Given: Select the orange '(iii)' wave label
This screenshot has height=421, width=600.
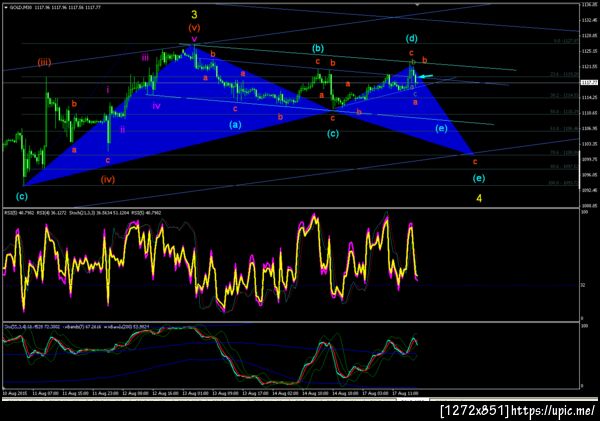Looking at the screenshot, I should [x=44, y=62].
